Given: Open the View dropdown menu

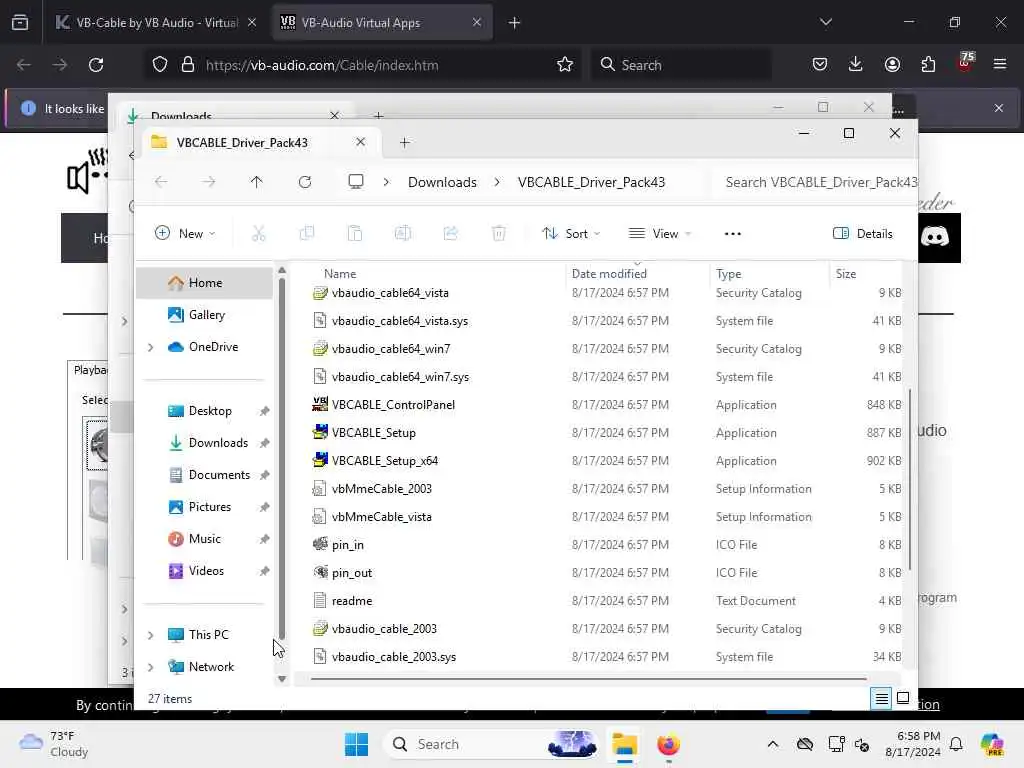Looking at the screenshot, I should pos(660,234).
